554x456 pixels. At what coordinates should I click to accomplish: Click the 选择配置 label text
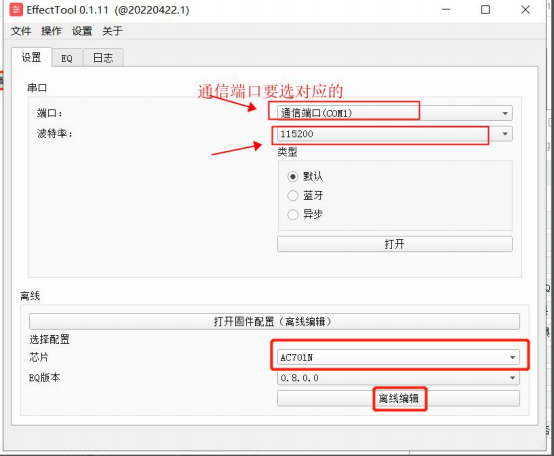pyautogui.click(x=49, y=339)
